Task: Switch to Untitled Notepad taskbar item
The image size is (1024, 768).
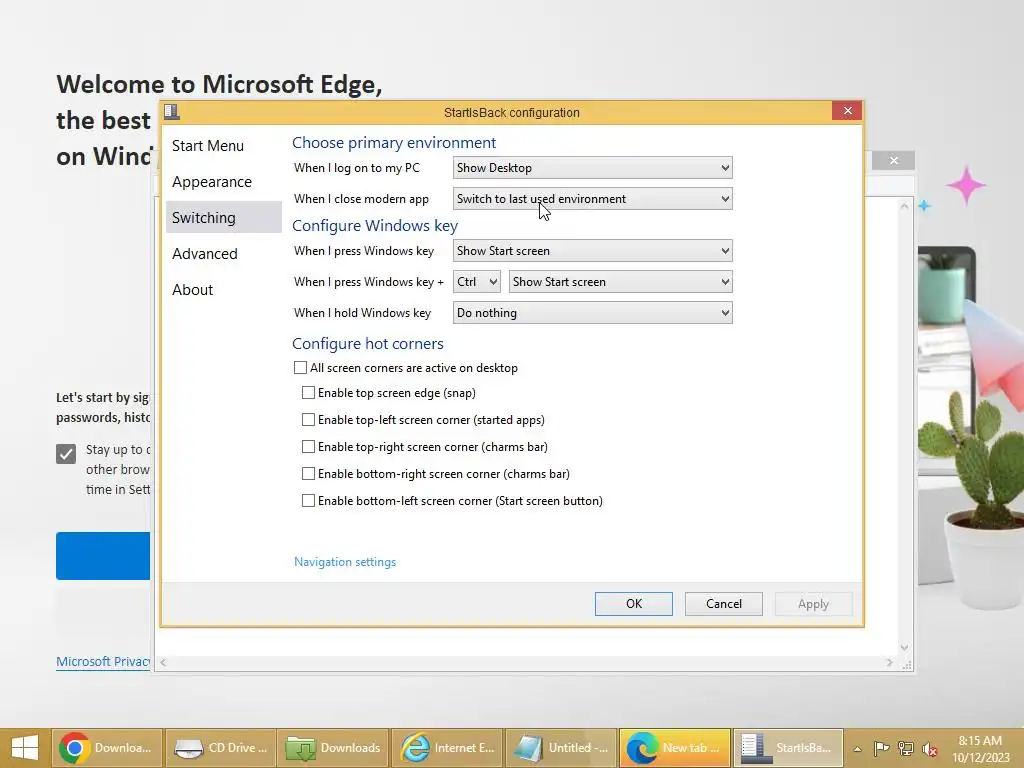Action: 561,748
